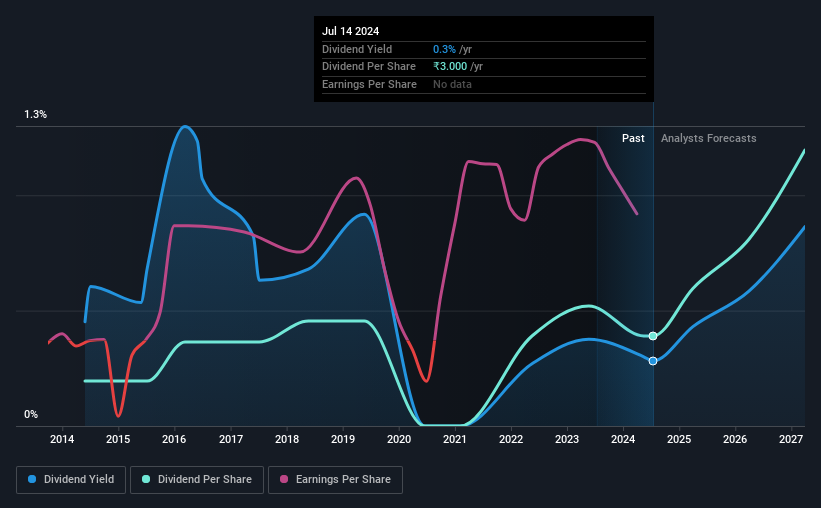This screenshot has height=508, width=821.
Task: Click the 2027 x-axis label
Action: (791, 439)
